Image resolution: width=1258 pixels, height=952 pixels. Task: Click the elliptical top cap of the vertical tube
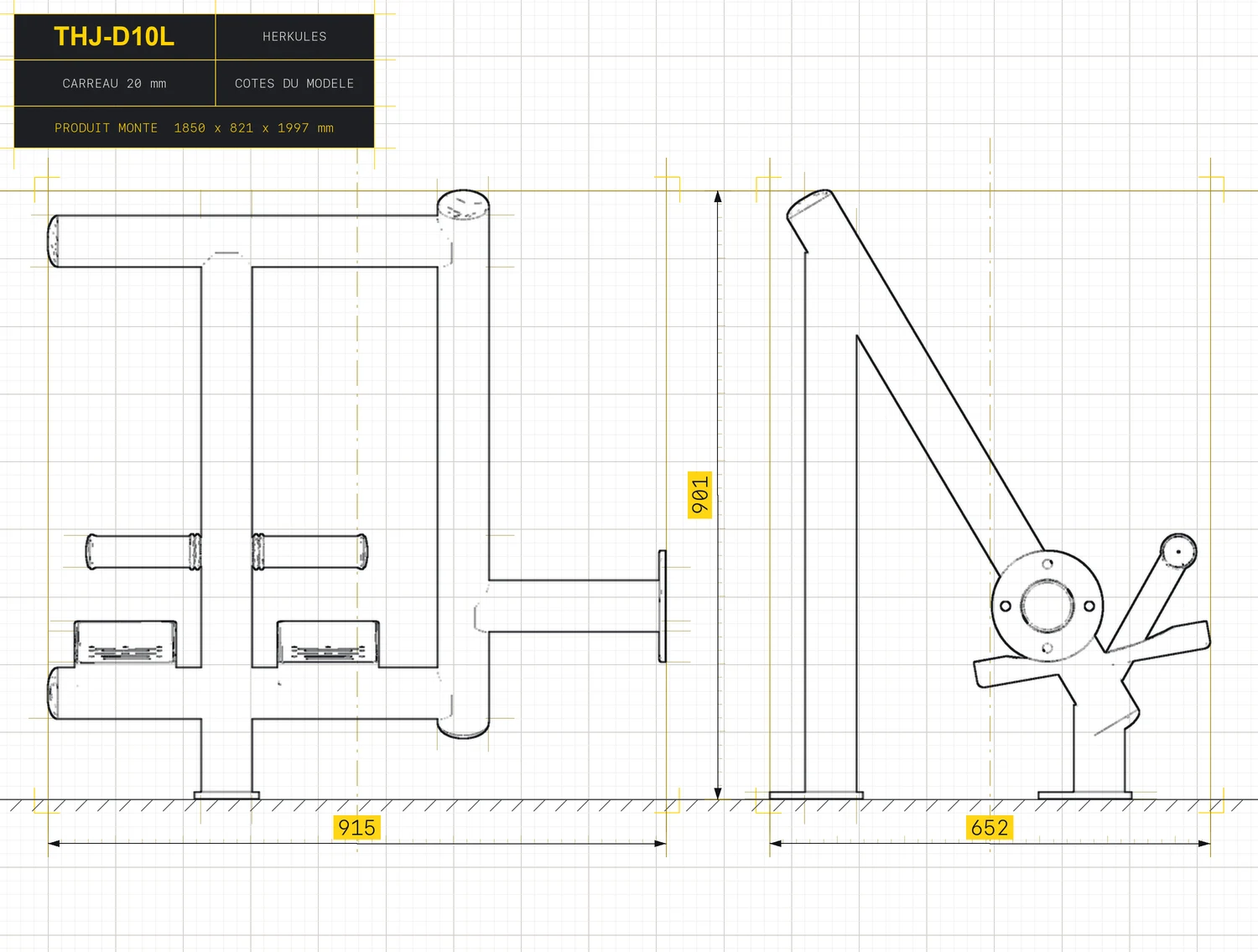[x=463, y=205]
